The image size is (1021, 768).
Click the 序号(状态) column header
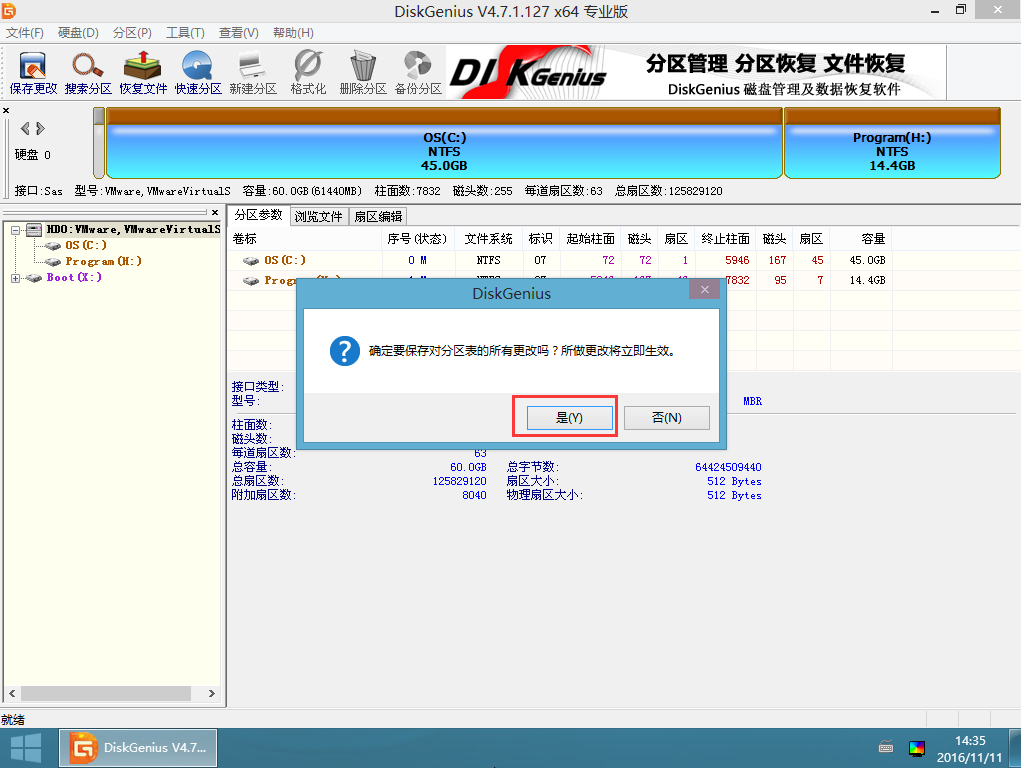(x=417, y=239)
